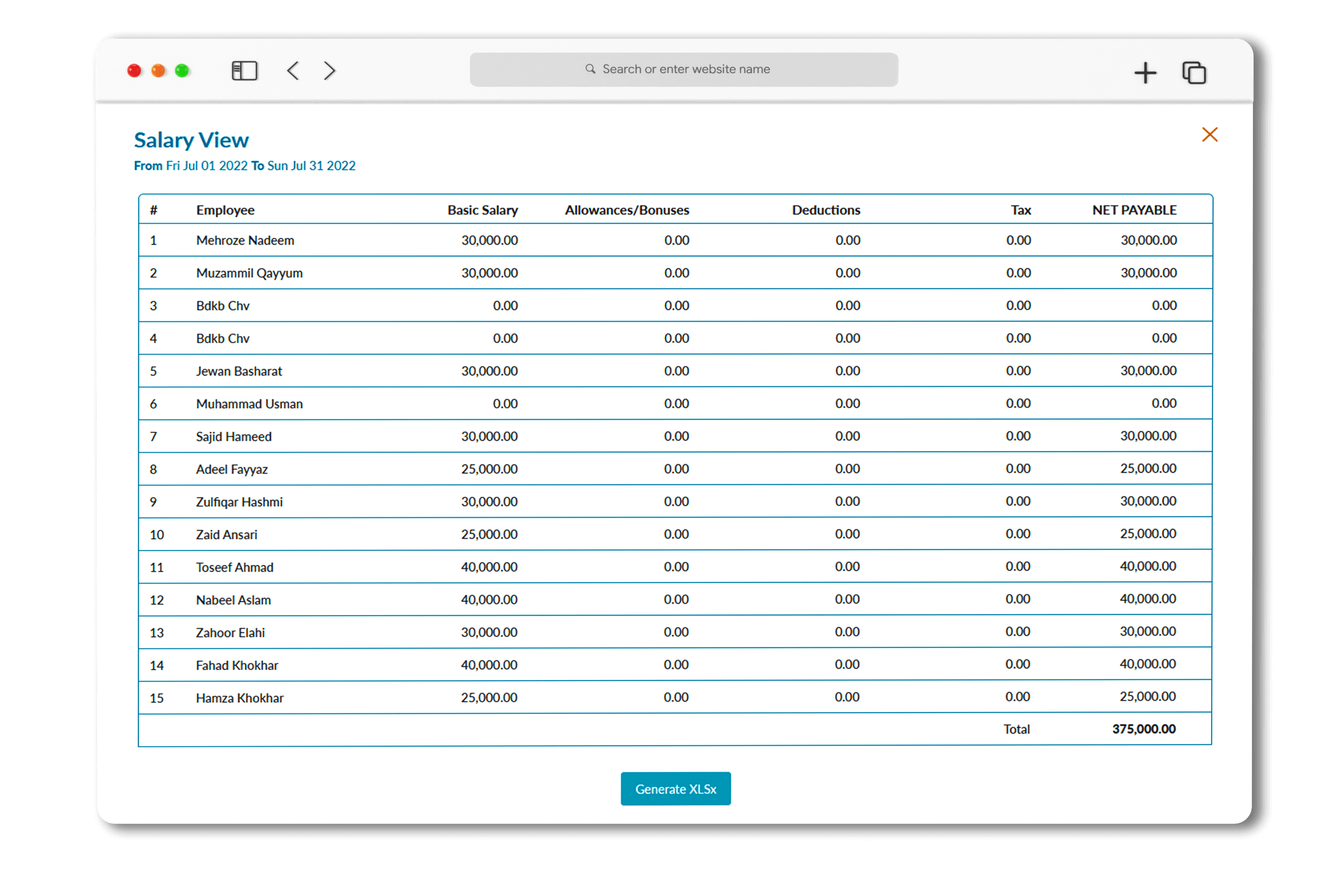
Task: Click the Employee column header
Action: click(x=225, y=210)
